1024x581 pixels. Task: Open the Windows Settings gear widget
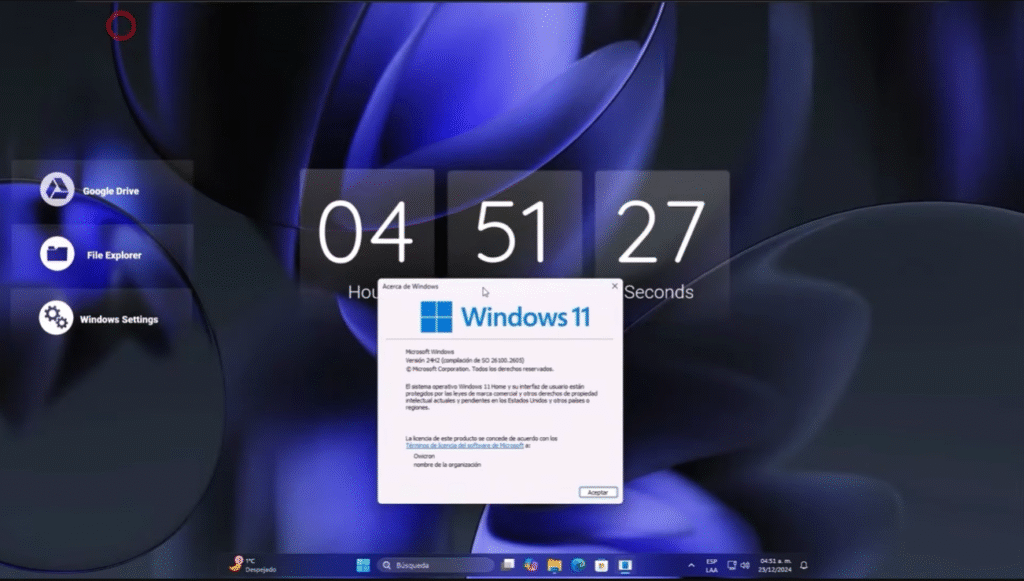pos(56,318)
